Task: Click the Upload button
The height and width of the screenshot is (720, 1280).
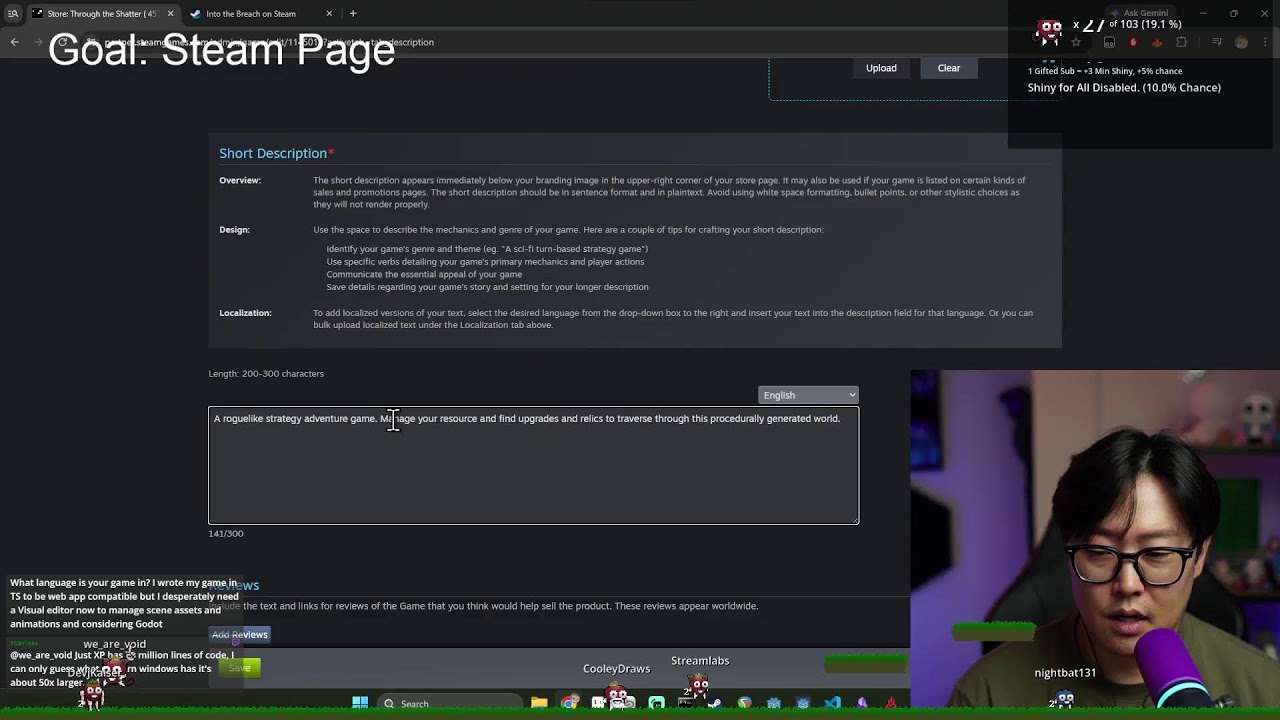Action: [x=881, y=68]
